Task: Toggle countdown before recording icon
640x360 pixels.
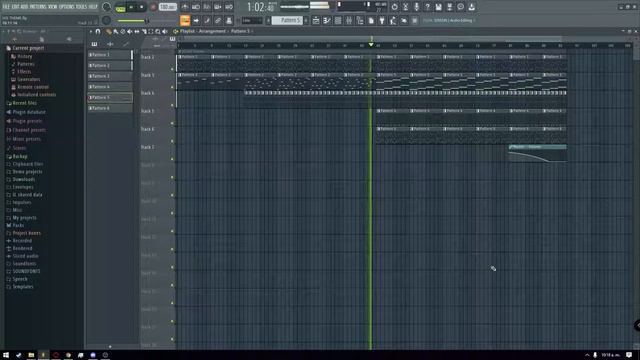Action: 207,7
